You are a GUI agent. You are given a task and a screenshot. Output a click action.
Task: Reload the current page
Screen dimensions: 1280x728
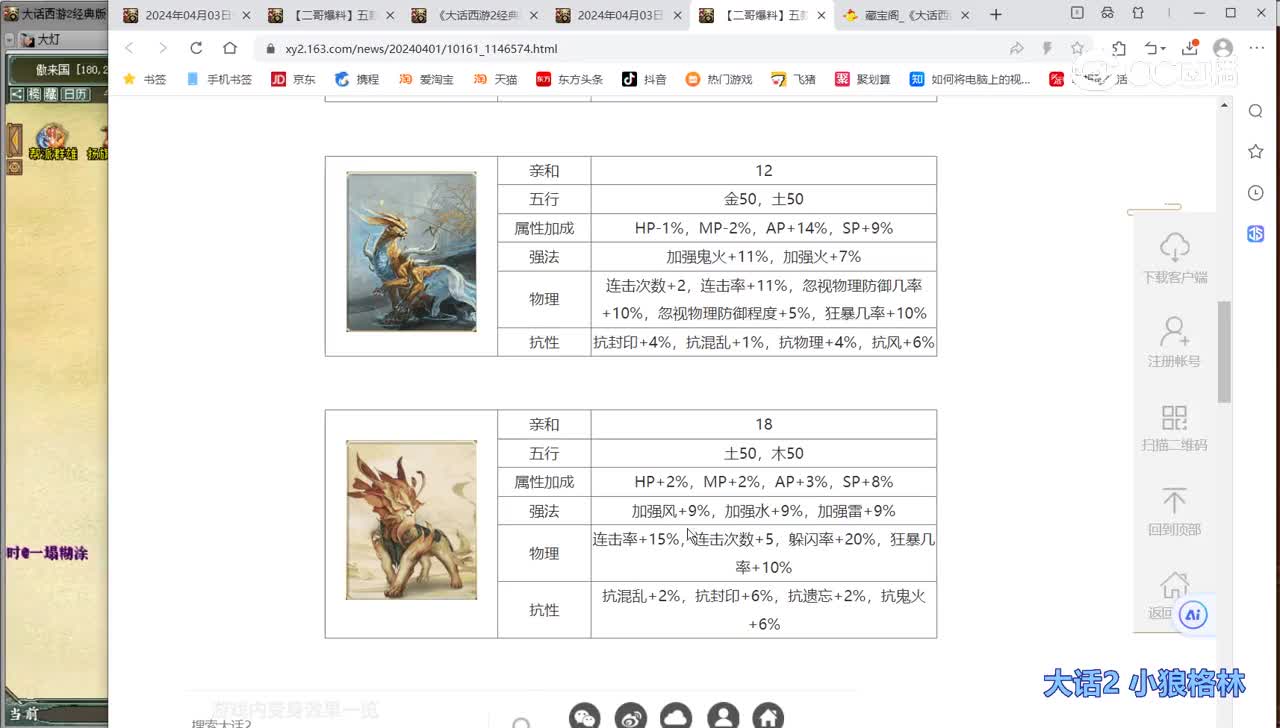196,48
